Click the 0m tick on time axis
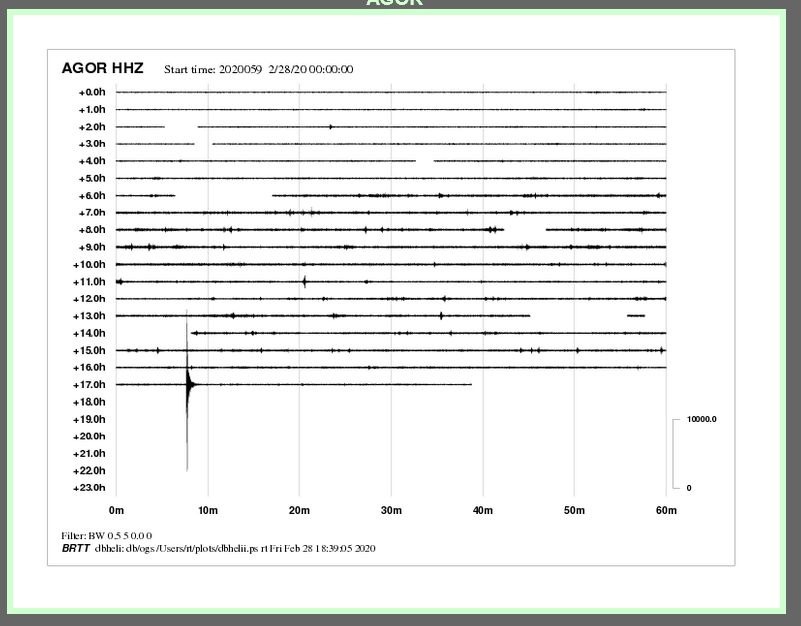 (x=116, y=511)
